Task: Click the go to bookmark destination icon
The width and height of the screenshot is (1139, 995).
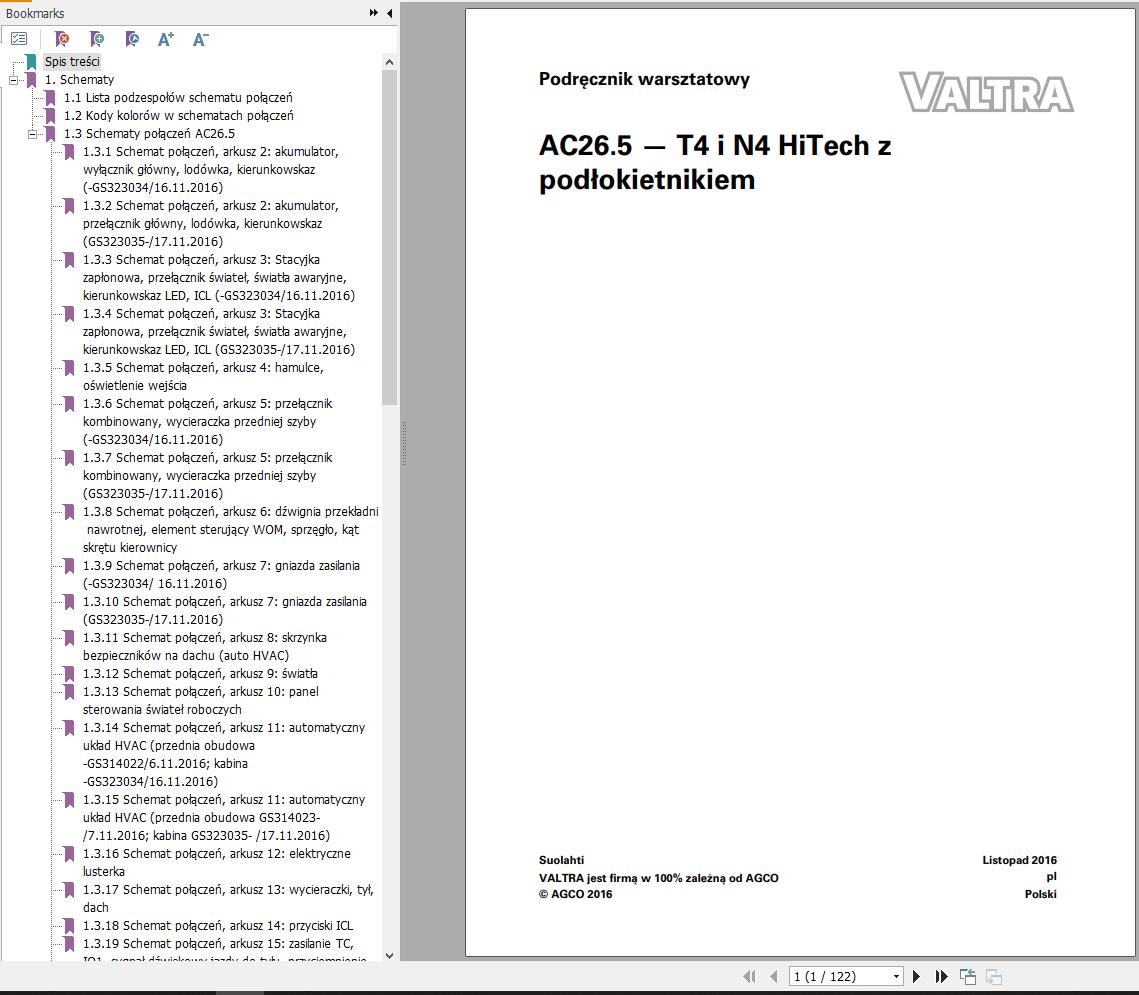Action: pyautogui.click(x=131, y=38)
